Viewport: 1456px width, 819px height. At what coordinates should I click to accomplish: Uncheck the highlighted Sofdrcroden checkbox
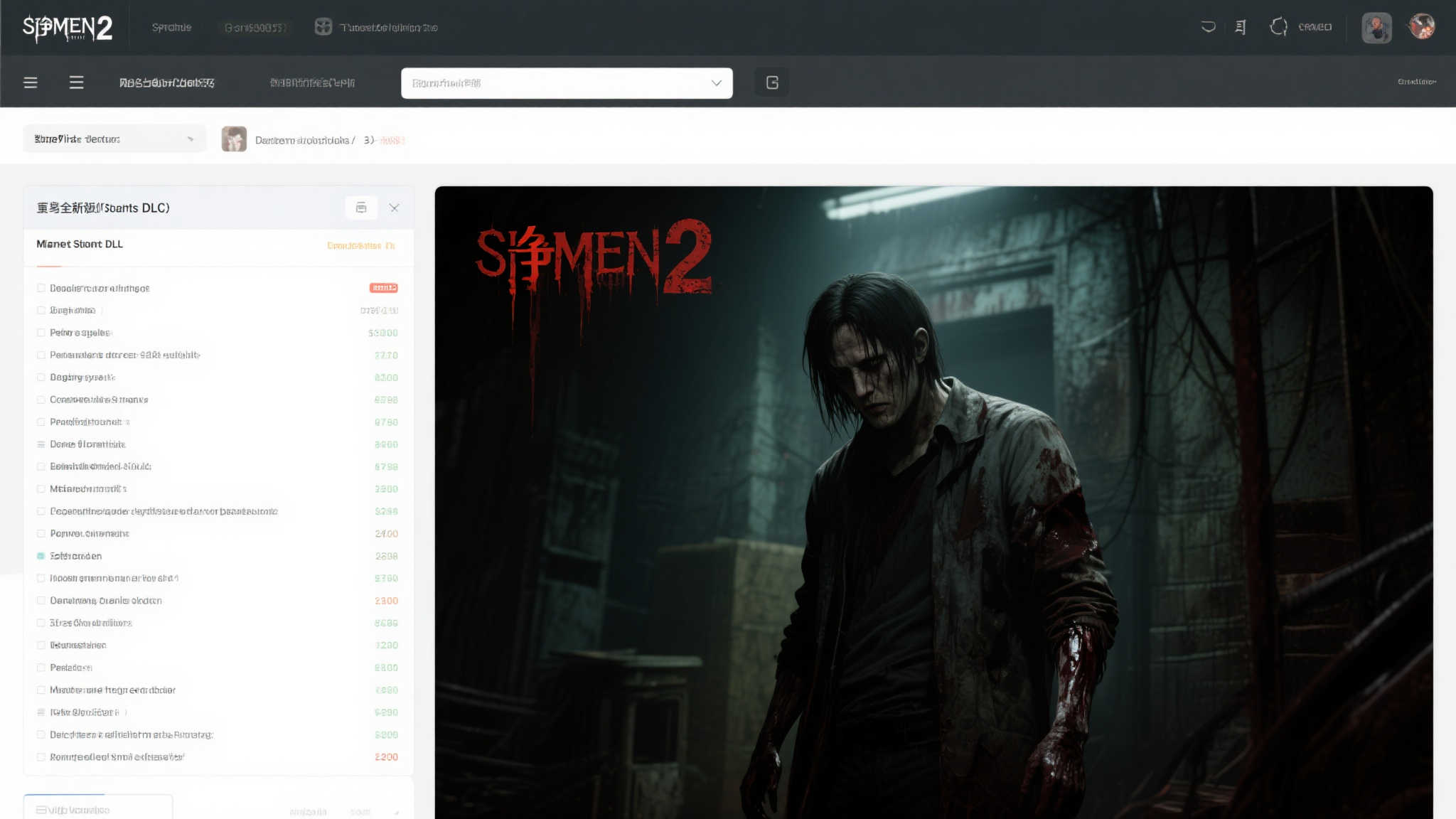41,556
